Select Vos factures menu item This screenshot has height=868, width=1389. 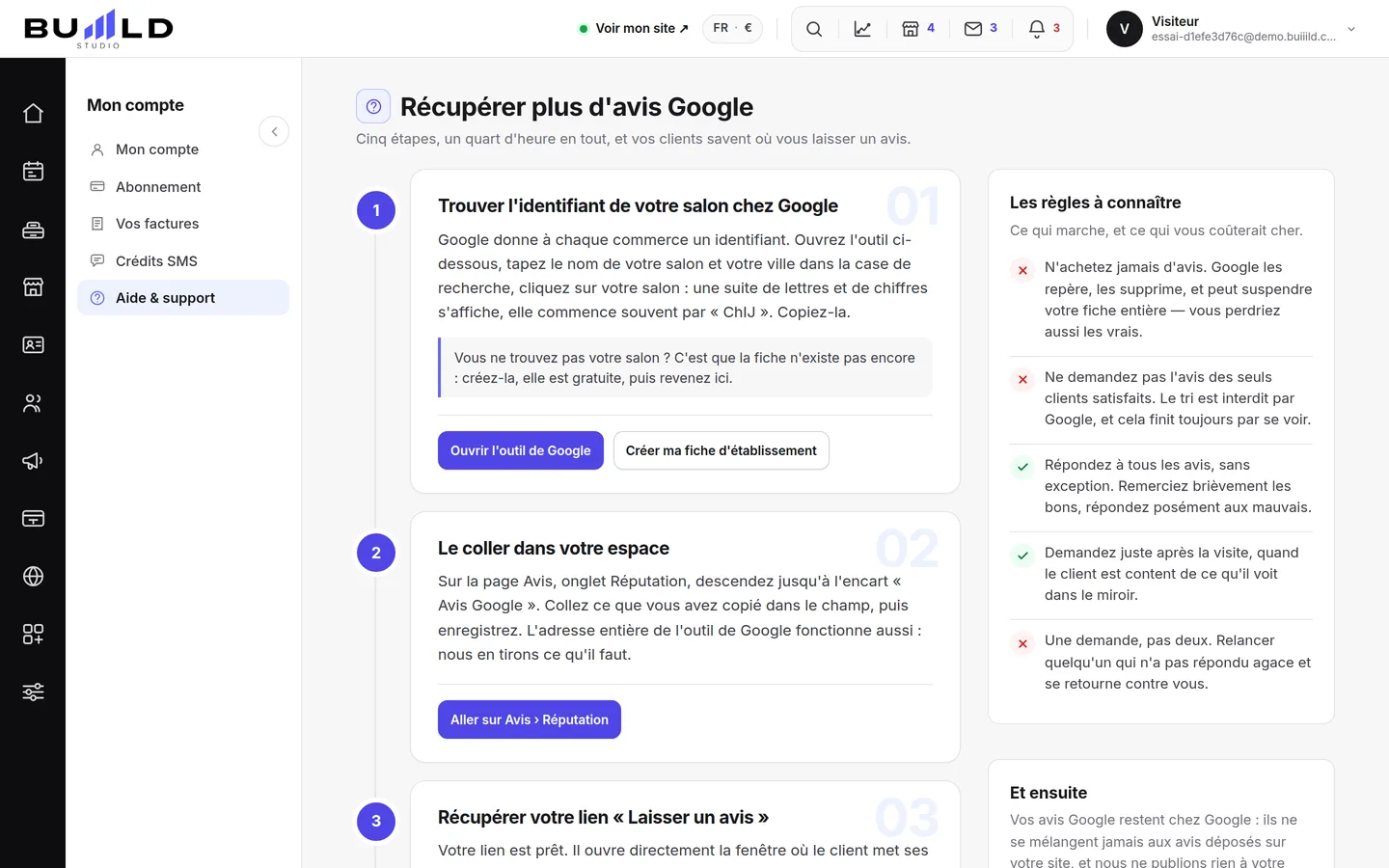(x=183, y=224)
